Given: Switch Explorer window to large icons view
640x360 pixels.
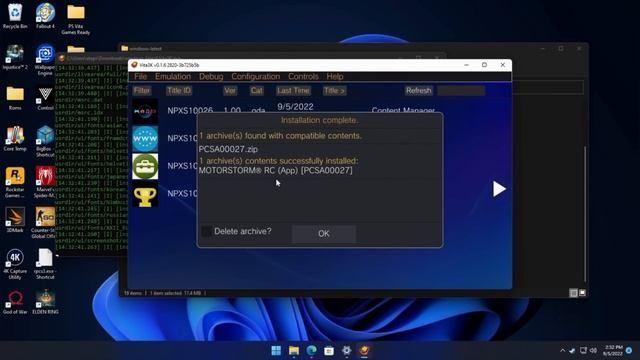Looking at the screenshot, I should coord(582,293).
